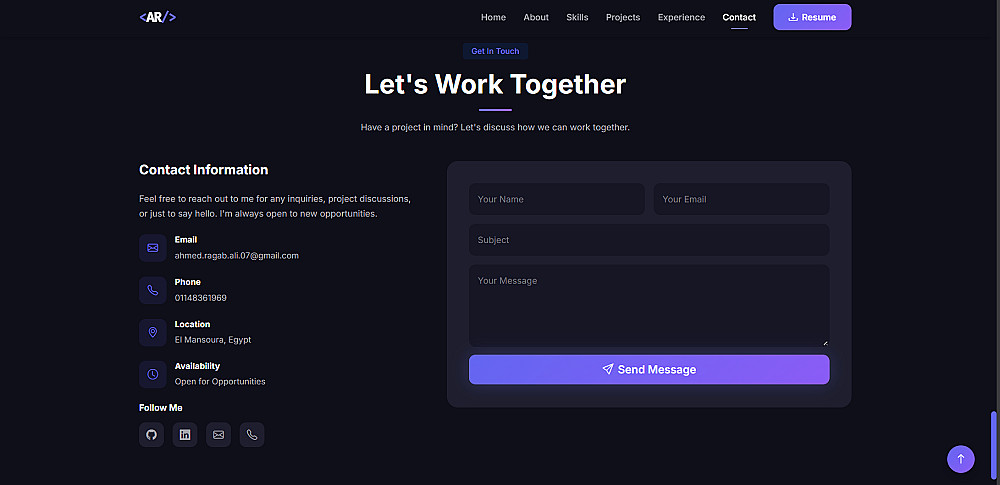Focus the Your Name input field
The height and width of the screenshot is (485, 1000).
pos(557,199)
